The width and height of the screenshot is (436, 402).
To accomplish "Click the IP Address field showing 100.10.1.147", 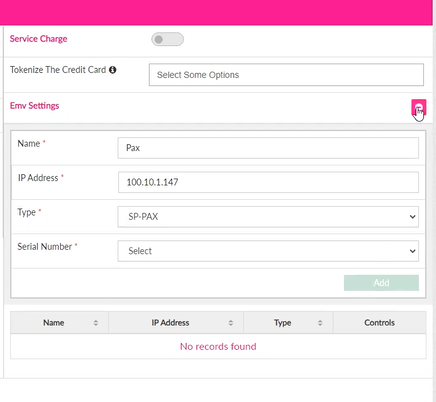I will [268, 182].
